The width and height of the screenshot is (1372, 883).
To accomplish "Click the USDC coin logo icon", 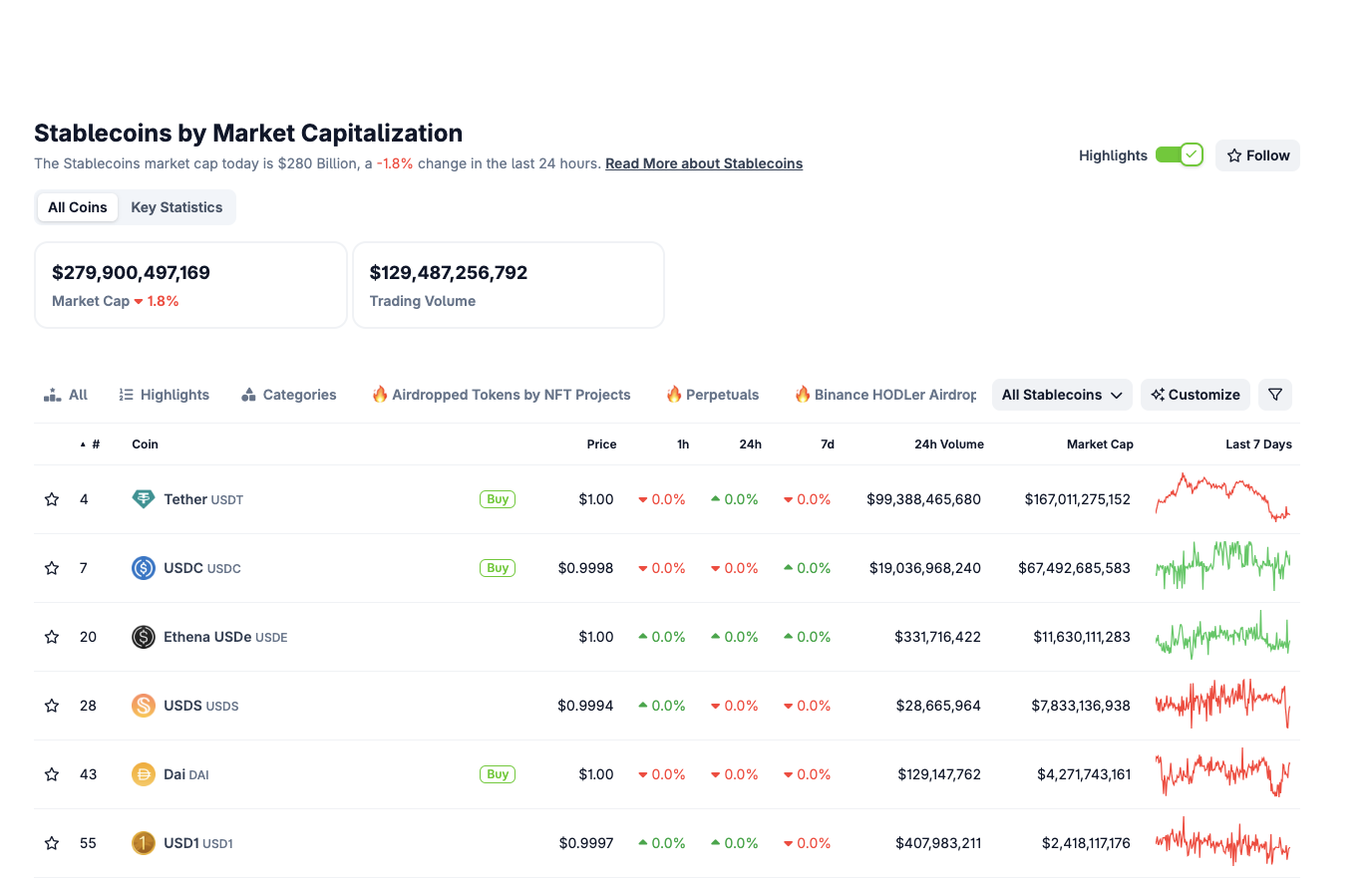I will point(144,568).
